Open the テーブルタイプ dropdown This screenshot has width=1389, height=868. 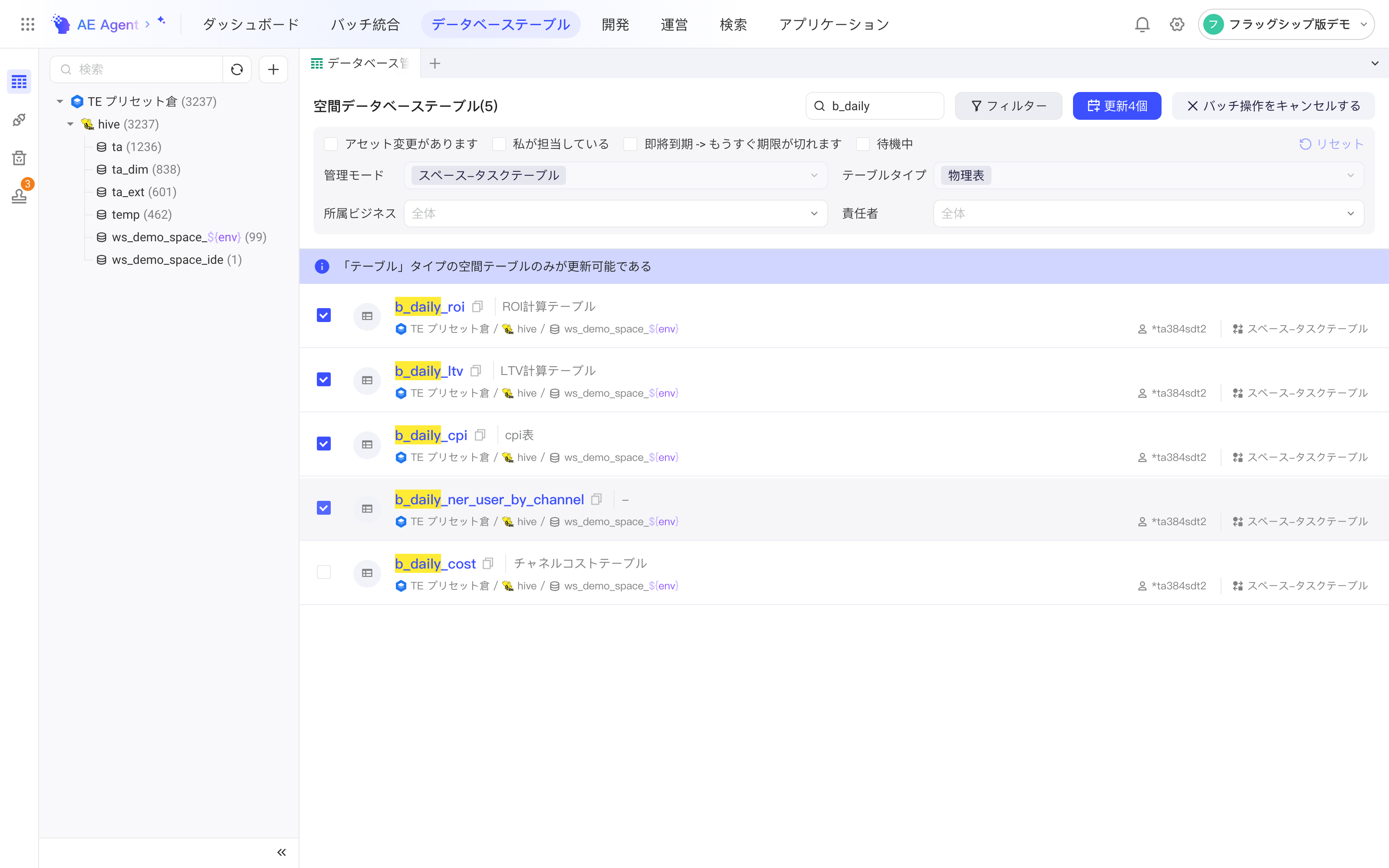point(1149,175)
